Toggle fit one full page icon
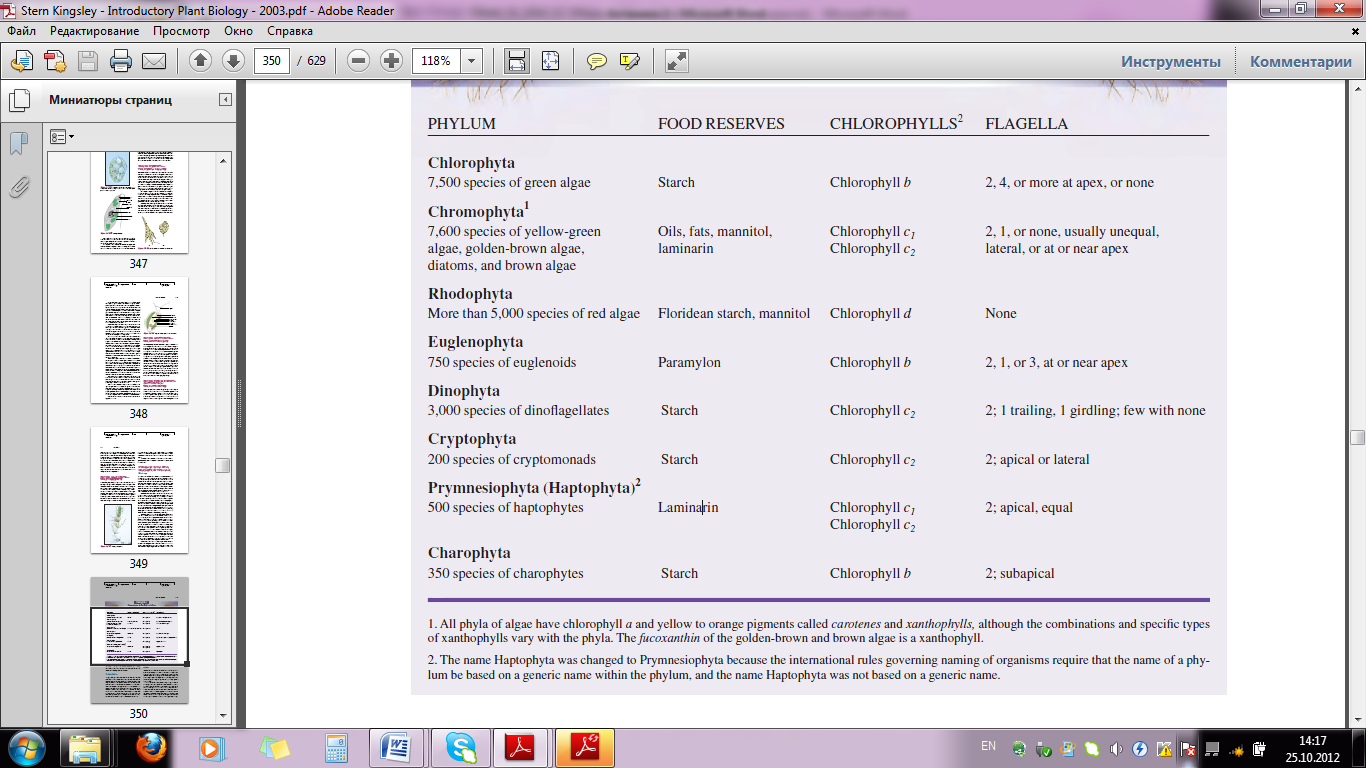 click(550, 61)
